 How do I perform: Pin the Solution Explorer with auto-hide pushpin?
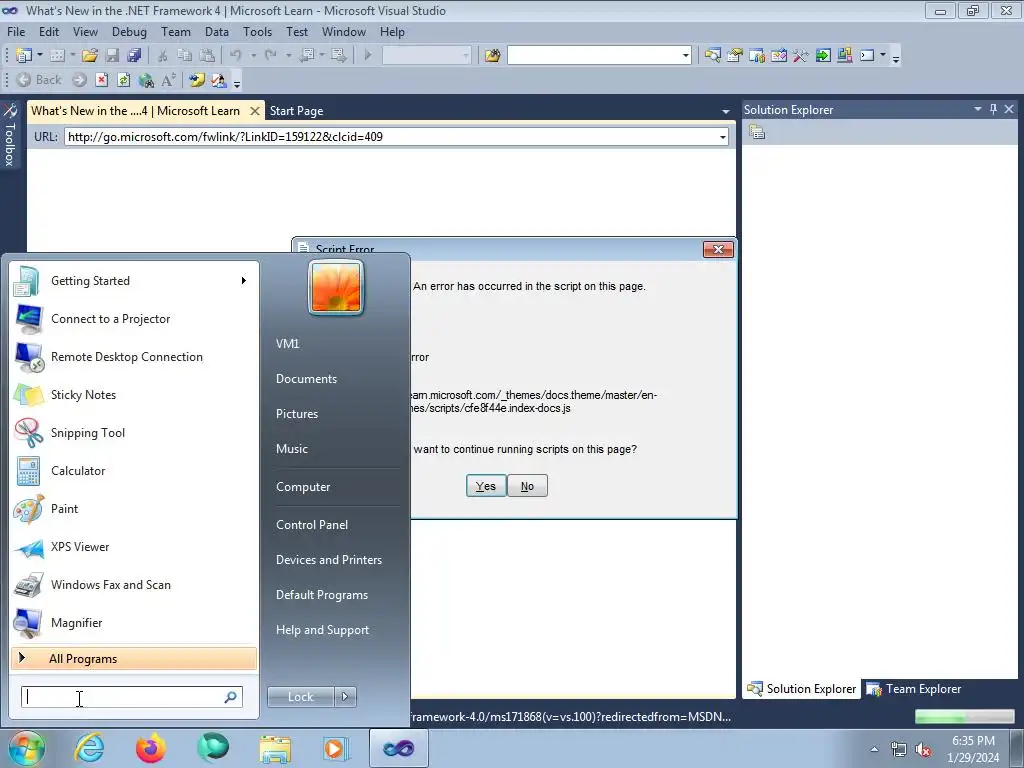coord(993,109)
